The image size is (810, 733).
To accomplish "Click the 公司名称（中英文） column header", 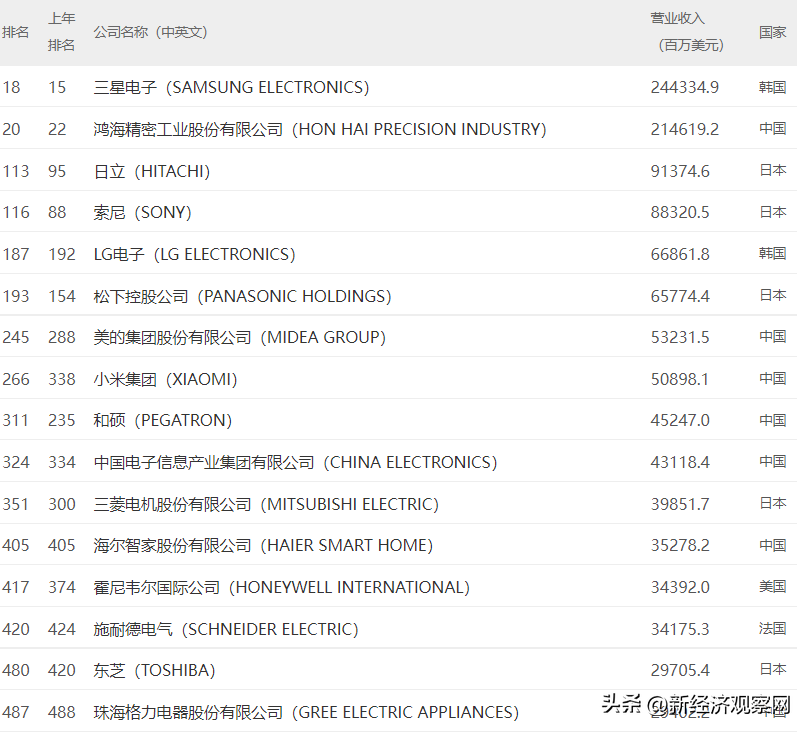I will [150, 33].
